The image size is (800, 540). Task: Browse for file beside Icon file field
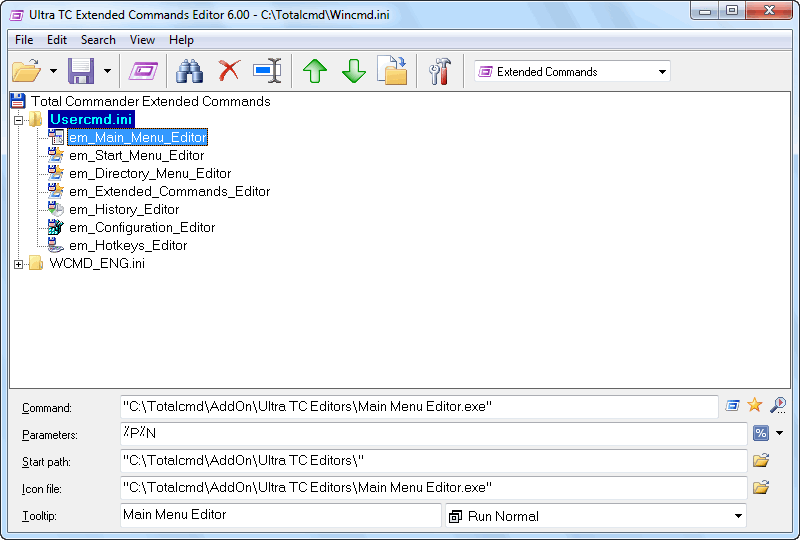[761, 487]
